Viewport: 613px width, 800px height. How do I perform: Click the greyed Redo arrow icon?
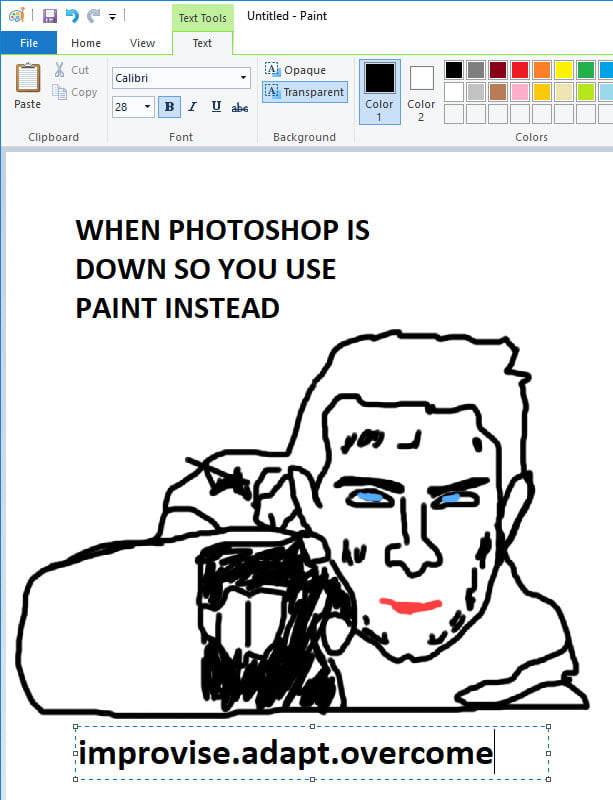click(93, 16)
